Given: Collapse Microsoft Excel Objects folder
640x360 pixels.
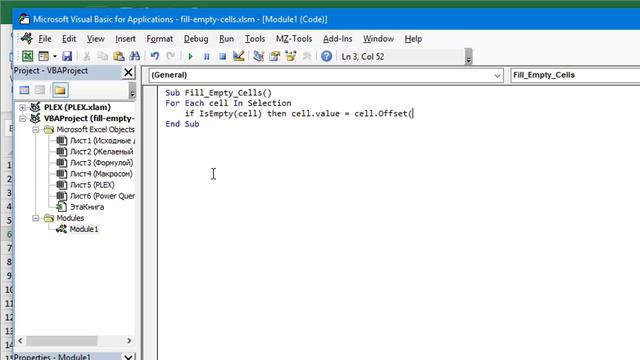Looking at the screenshot, I should click(36, 129).
